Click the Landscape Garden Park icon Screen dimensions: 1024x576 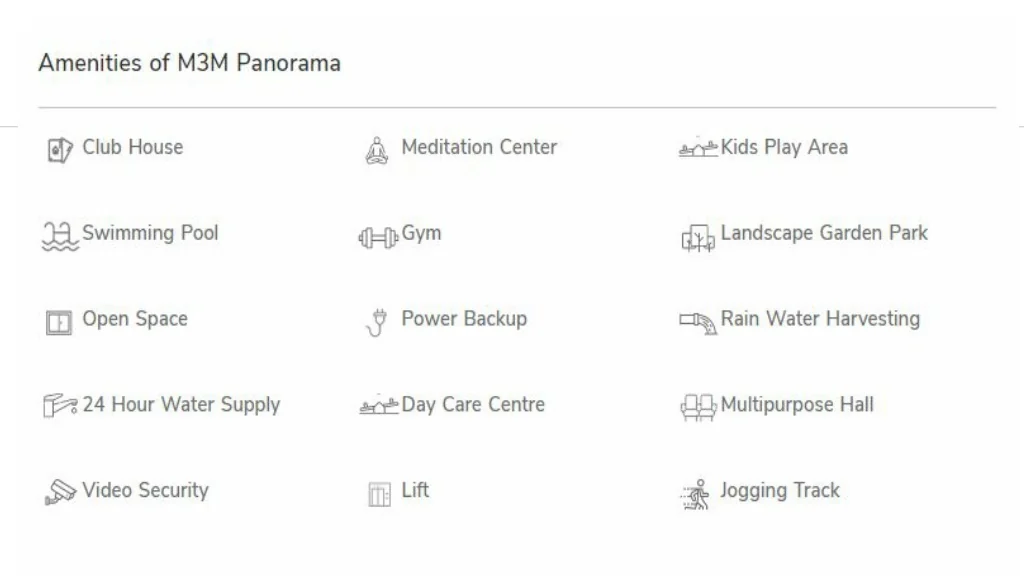[698, 238]
